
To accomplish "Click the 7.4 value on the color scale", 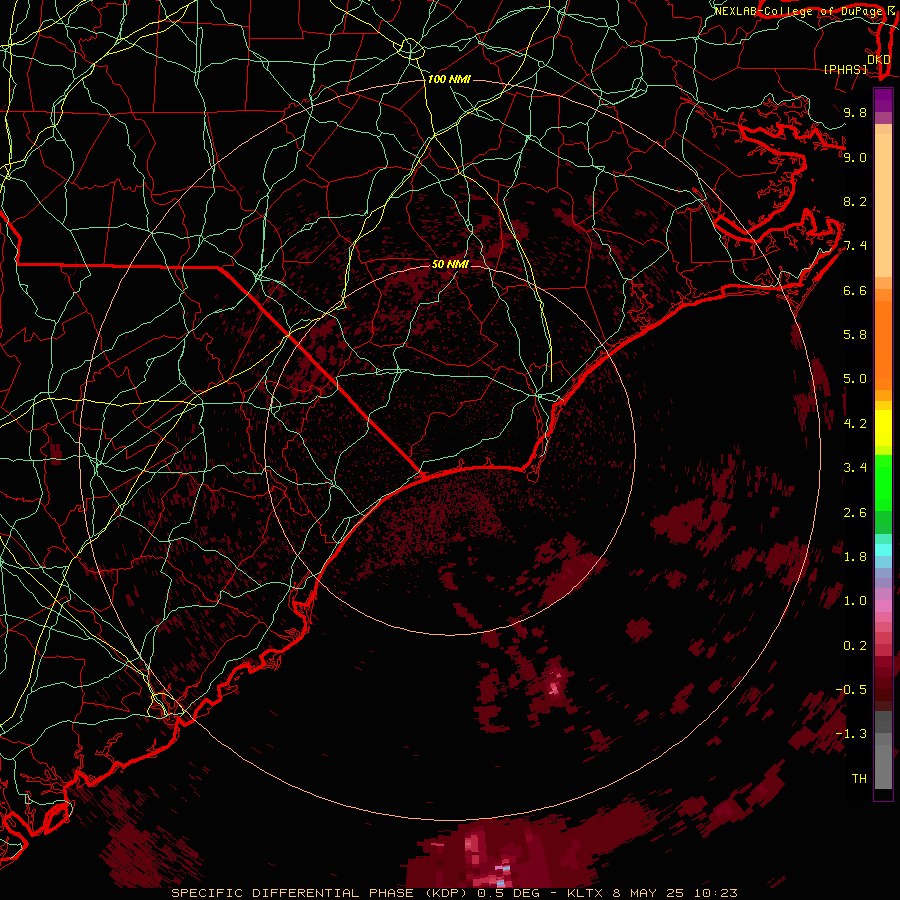I will coord(855,246).
